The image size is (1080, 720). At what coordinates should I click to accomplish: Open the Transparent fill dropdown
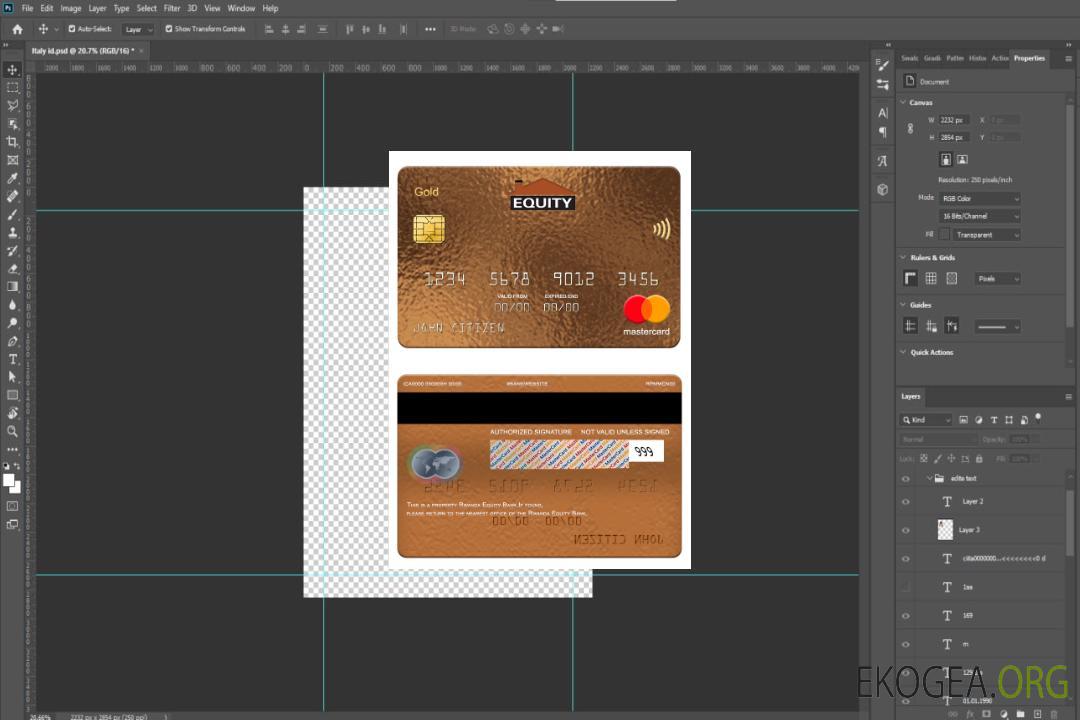point(987,235)
